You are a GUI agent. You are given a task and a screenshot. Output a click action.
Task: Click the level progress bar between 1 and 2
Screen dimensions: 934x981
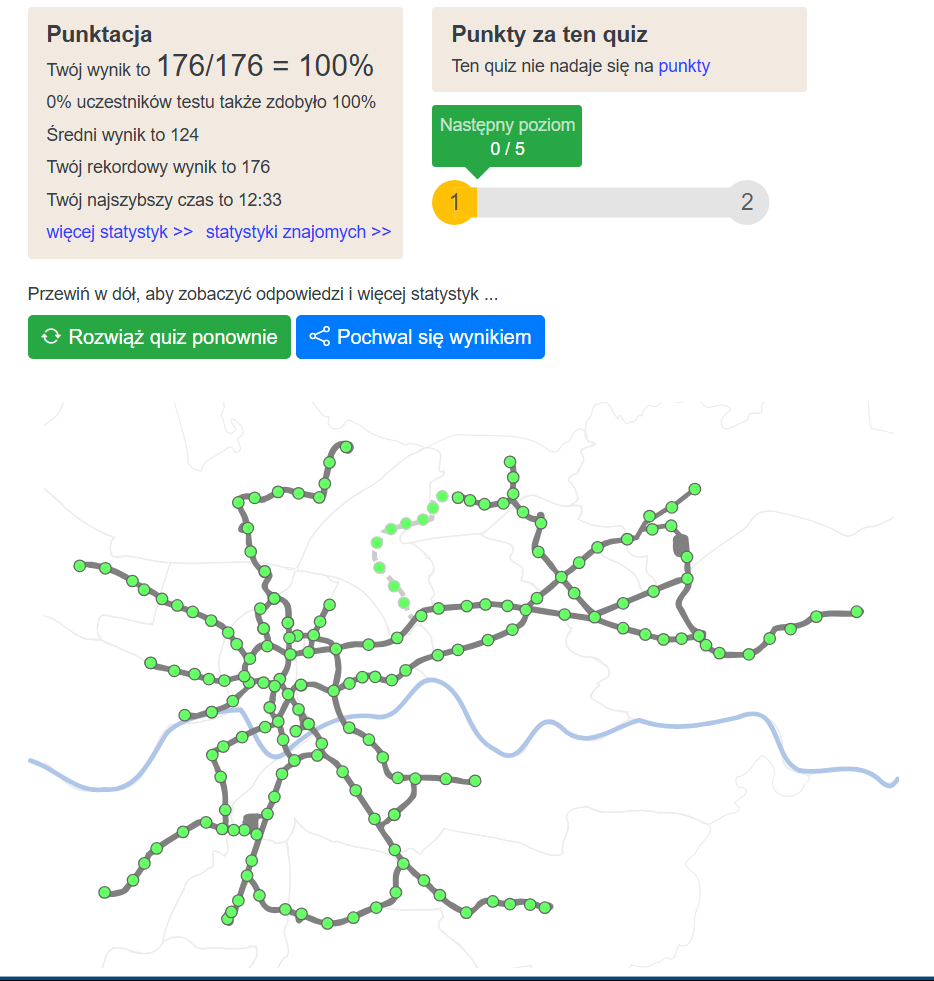[x=600, y=203]
